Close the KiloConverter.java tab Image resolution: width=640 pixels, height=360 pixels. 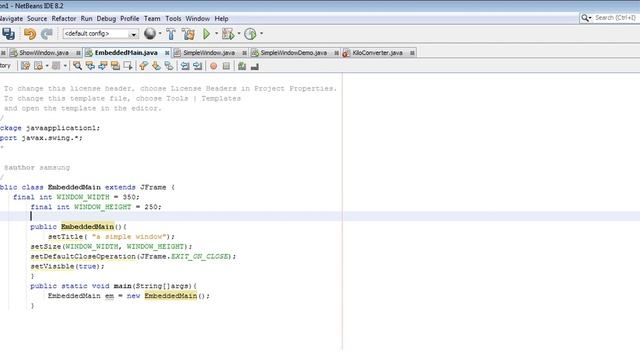pos(412,53)
